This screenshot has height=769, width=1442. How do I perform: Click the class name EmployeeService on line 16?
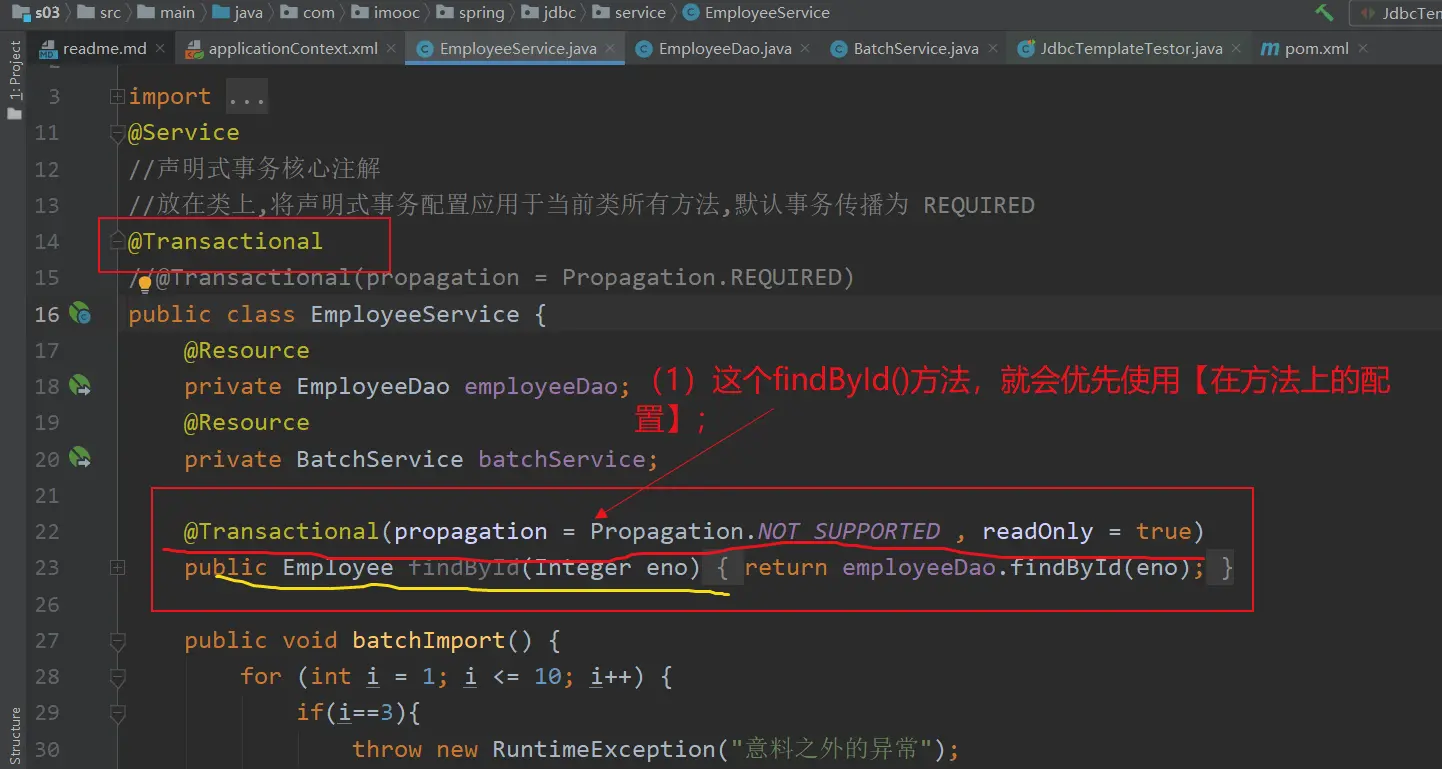(414, 314)
